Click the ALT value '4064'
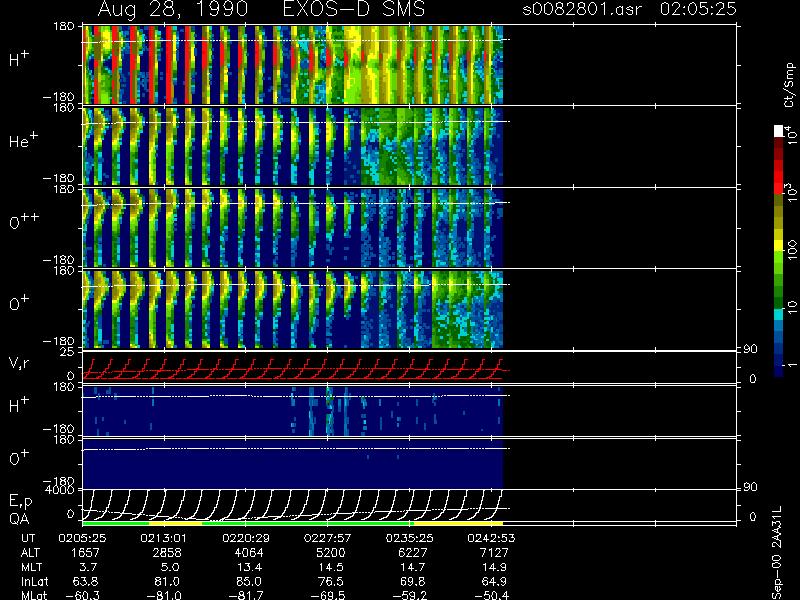800x600 pixels. point(248,553)
